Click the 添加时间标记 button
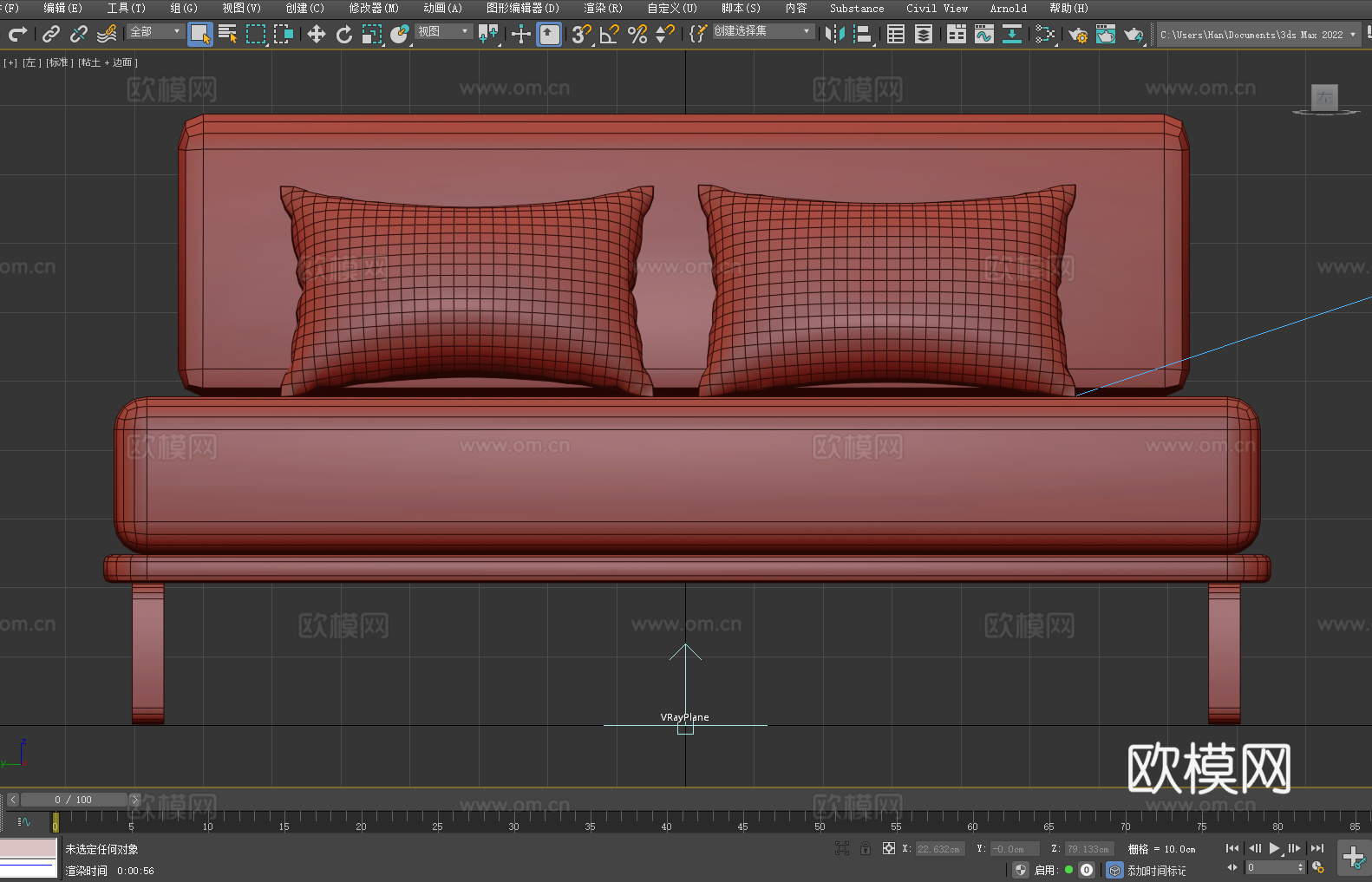Image resolution: width=1372 pixels, height=882 pixels. click(x=1156, y=870)
